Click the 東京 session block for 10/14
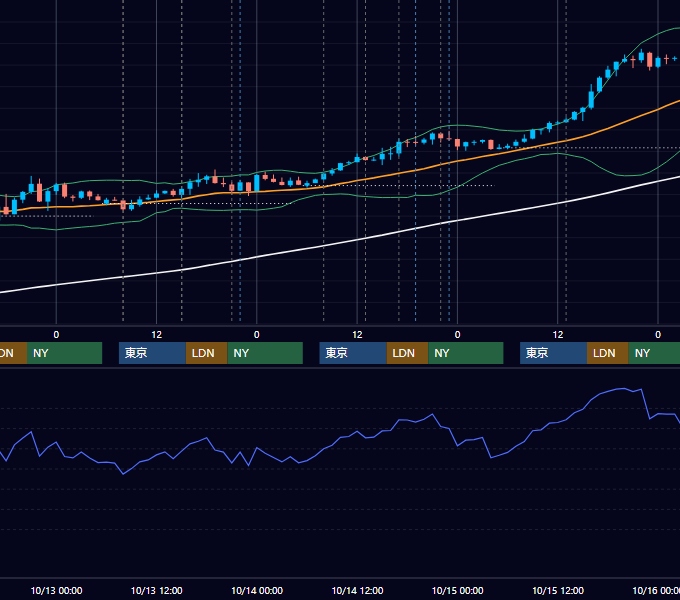This screenshot has width=680, height=600. (353, 353)
